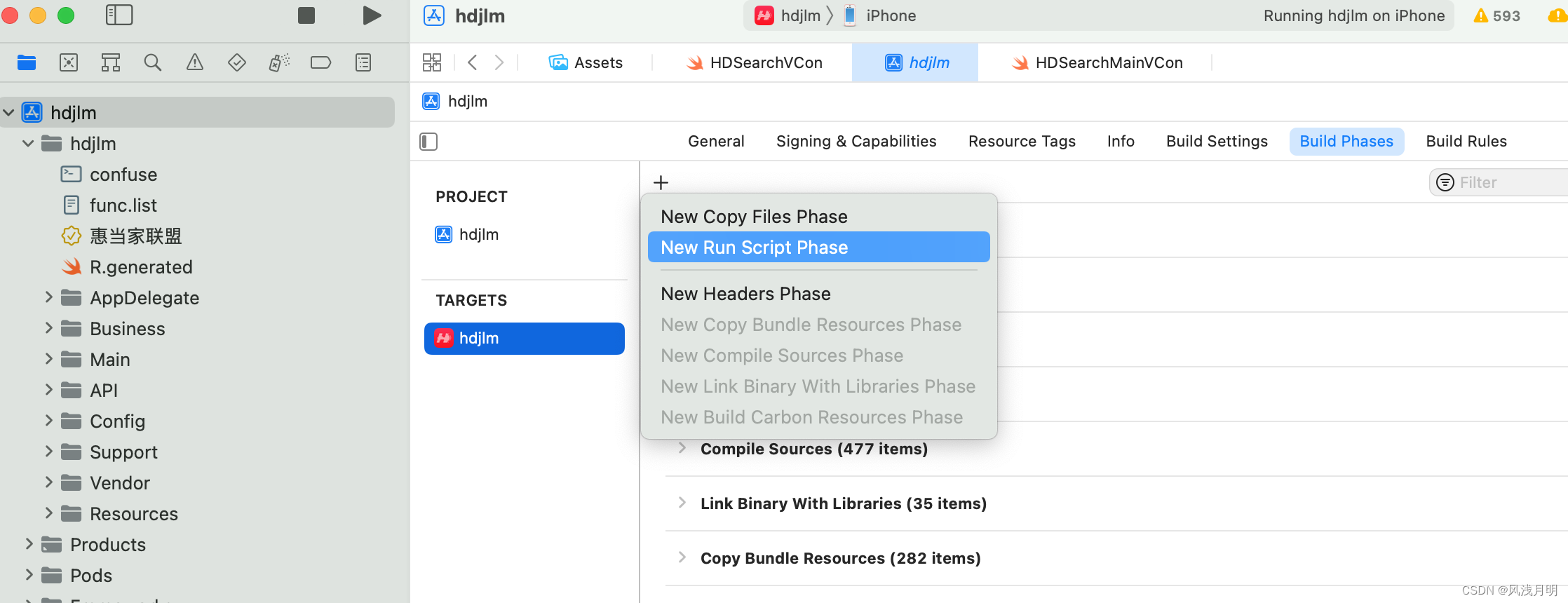1568x603 pixels.
Task: Expand the Config folder
Action: tap(49, 421)
